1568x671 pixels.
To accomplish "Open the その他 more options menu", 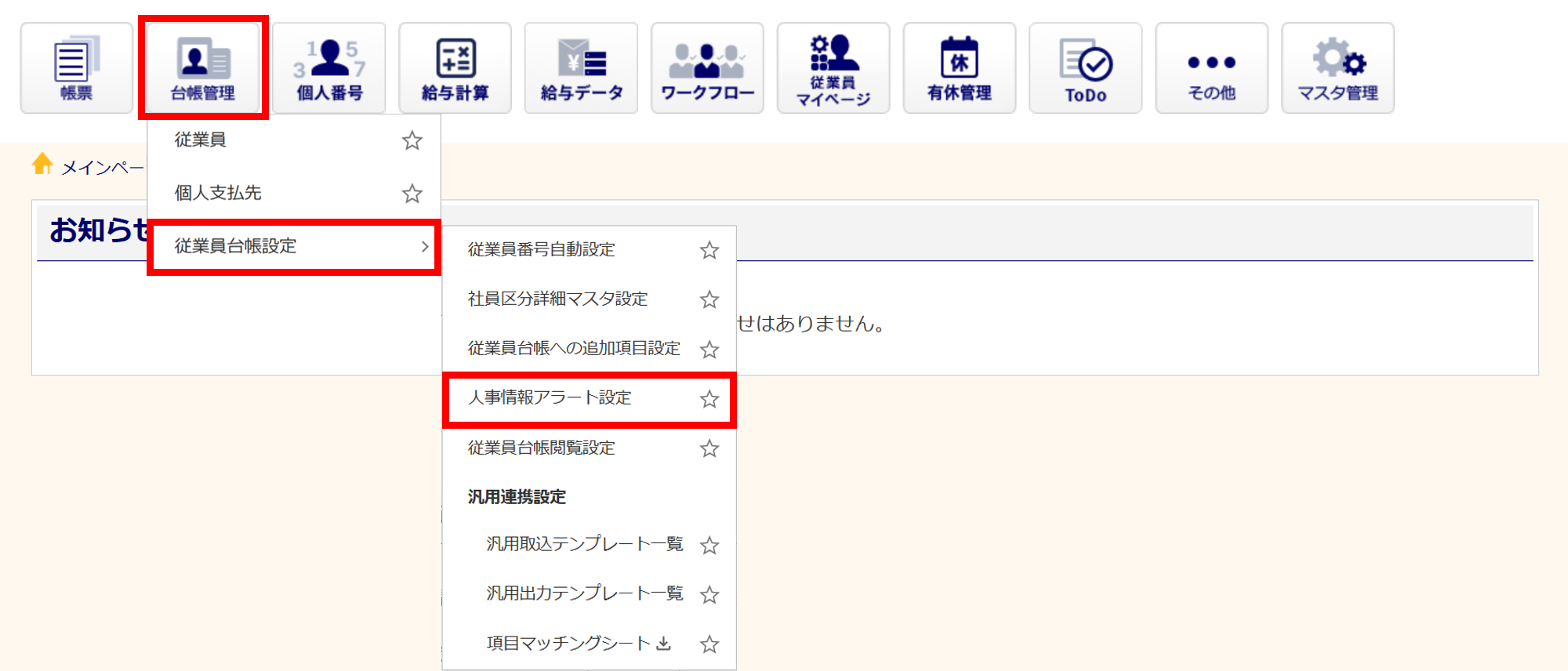I will pyautogui.click(x=1211, y=68).
